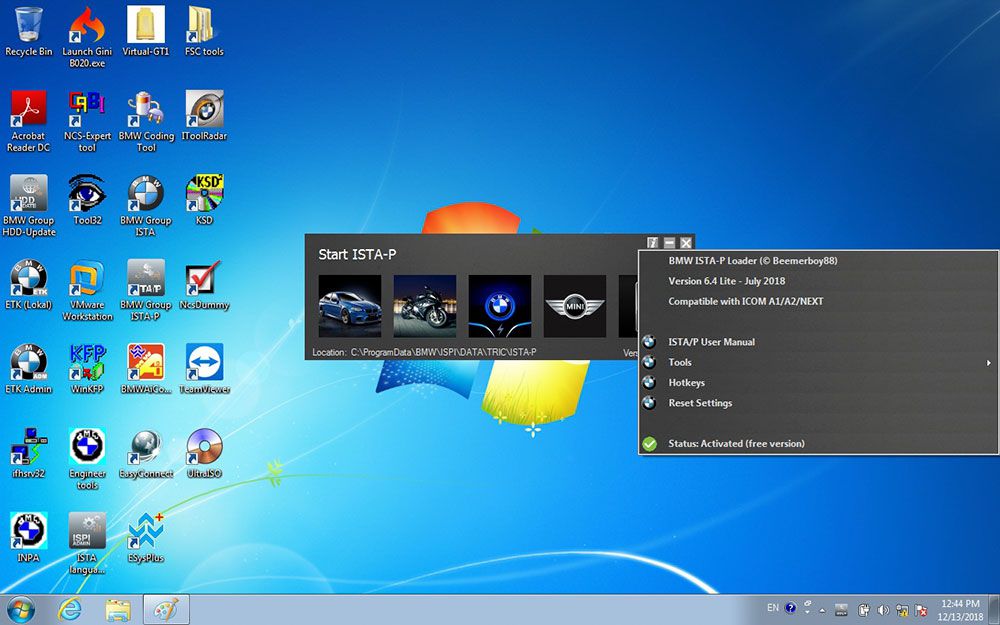Select the TeamViewer desktop icon
The height and width of the screenshot is (625, 1000).
tap(204, 369)
